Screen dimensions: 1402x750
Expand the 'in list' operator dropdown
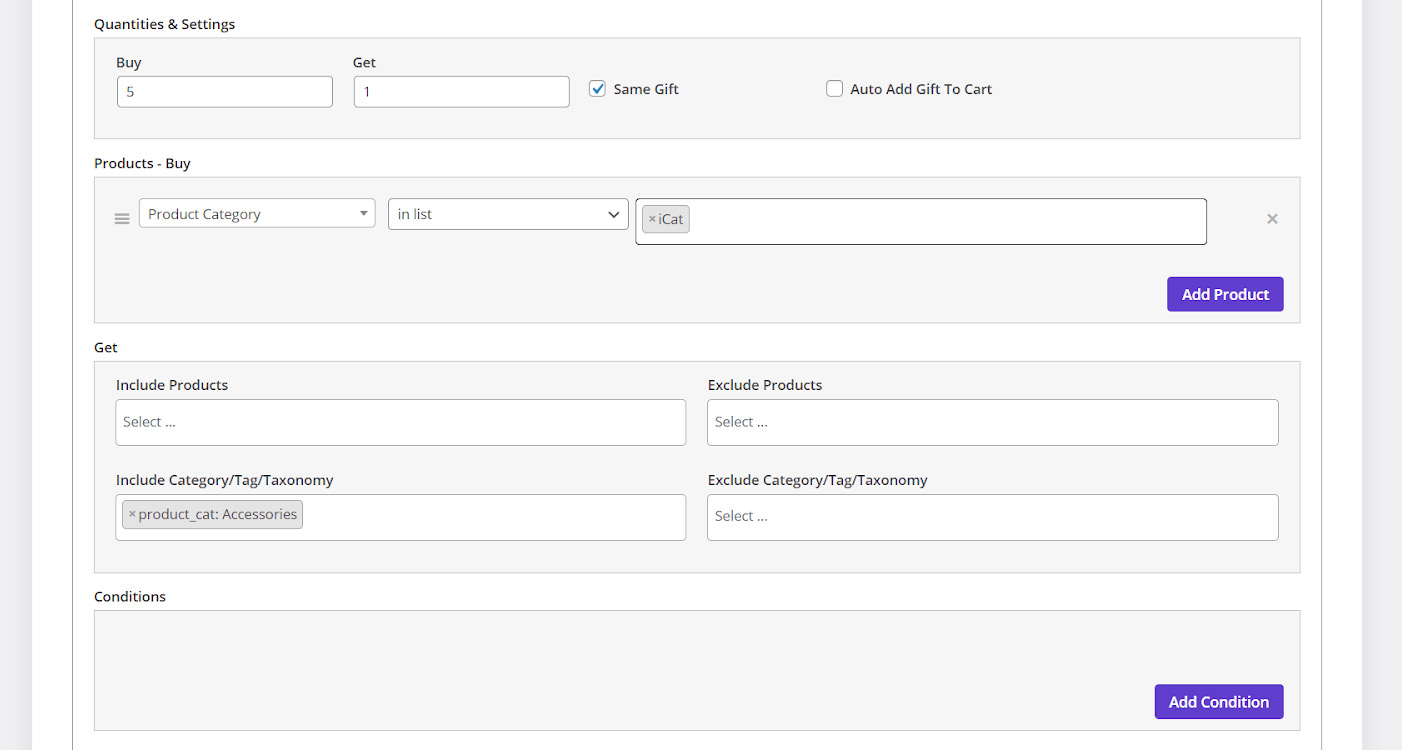pyautogui.click(x=508, y=214)
